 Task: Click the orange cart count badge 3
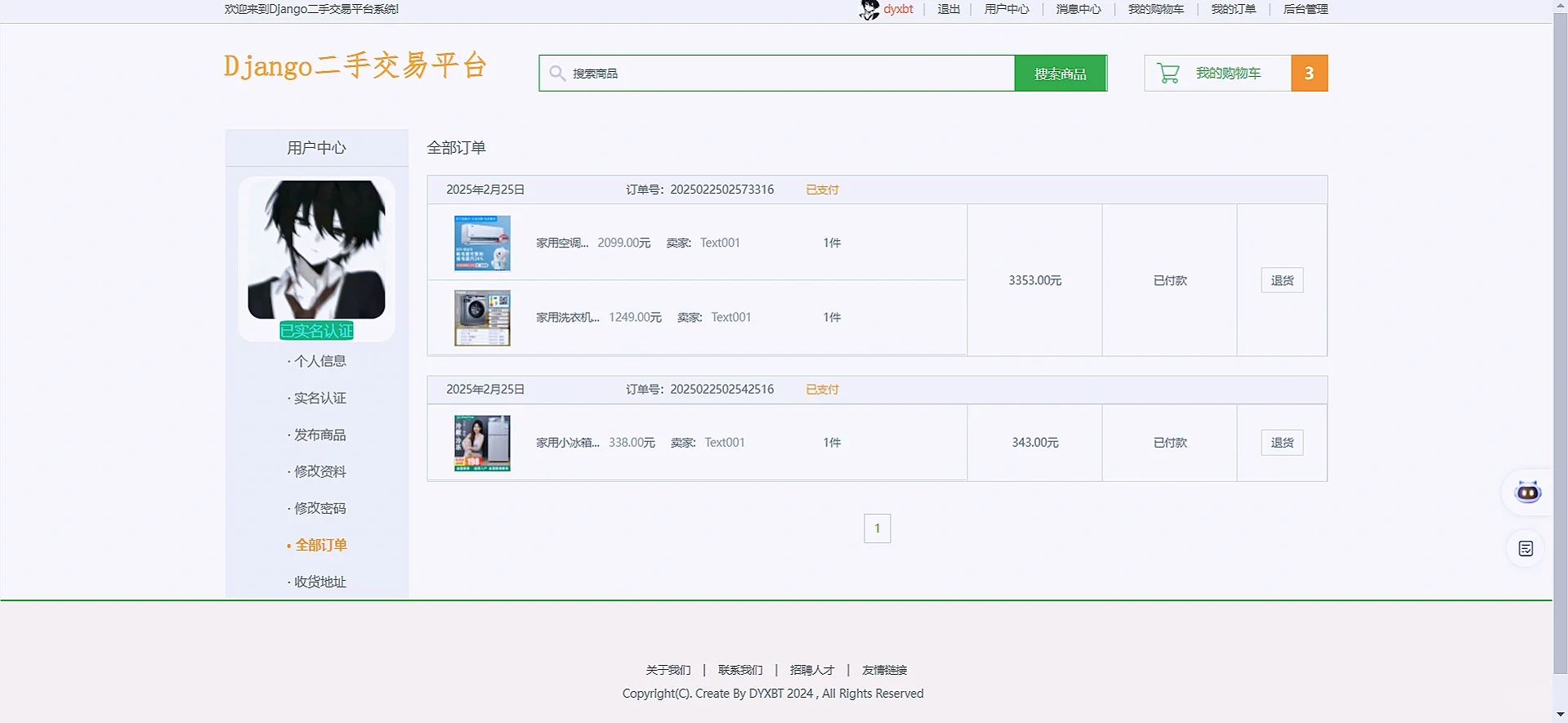click(x=1309, y=74)
